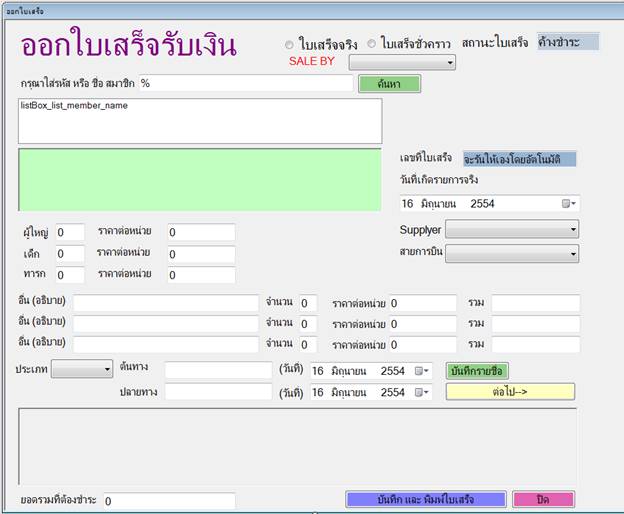Click the ทารก infant unit price field
Image resolution: width=624 pixels, height=514 pixels.
200,275
